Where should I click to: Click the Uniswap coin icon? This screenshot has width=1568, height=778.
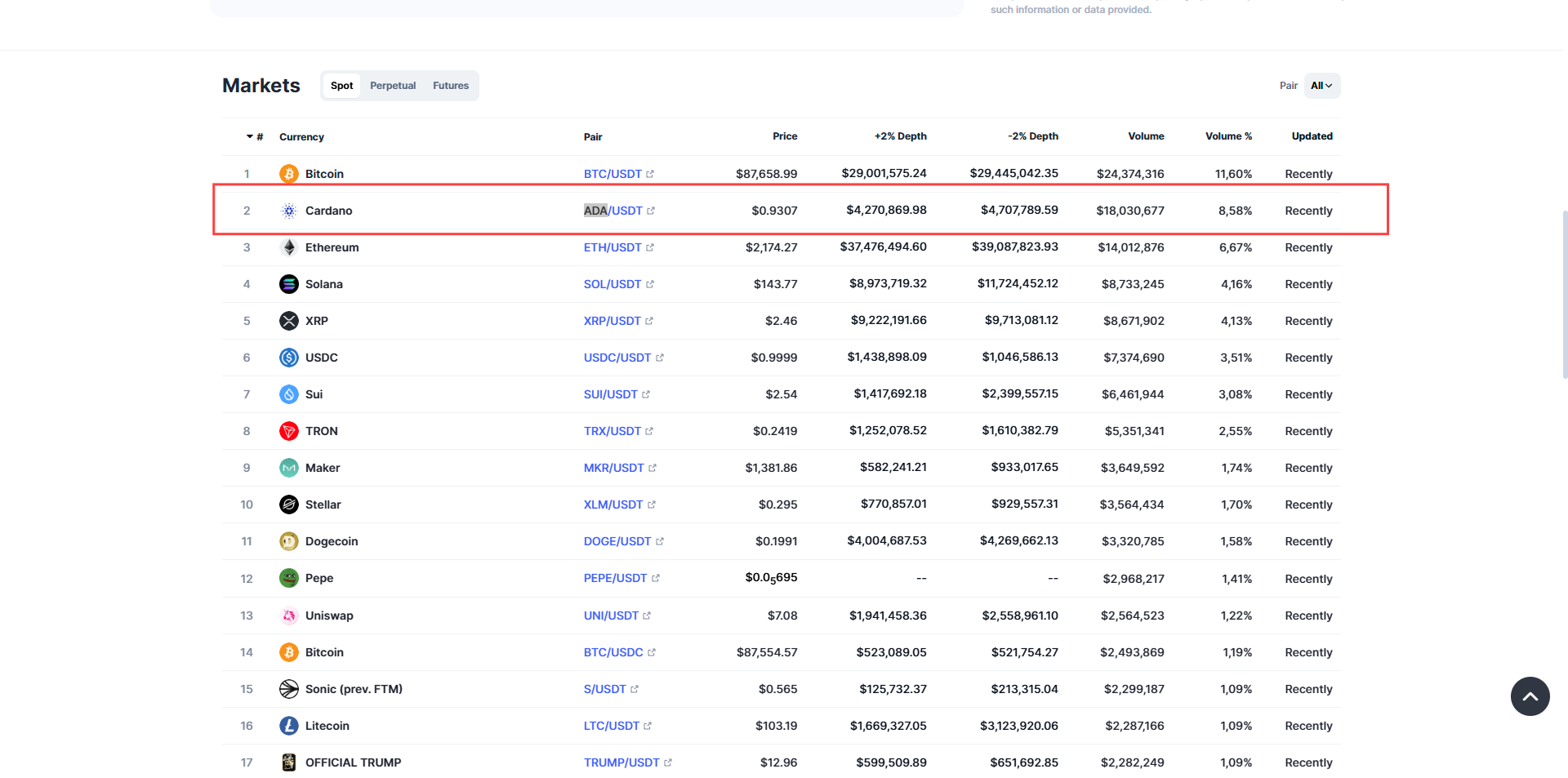[x=289, y=616]
